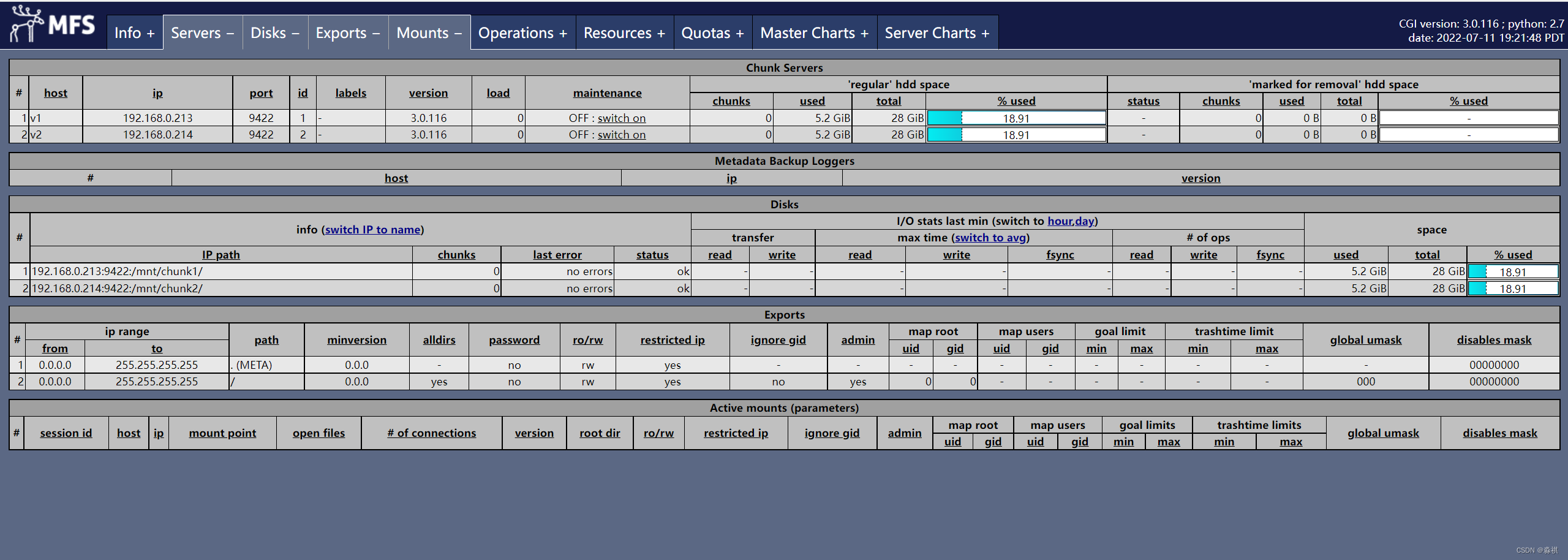Sort exports by global umask
This screenshot has height=560, width=1568.
pos(1366,340)
